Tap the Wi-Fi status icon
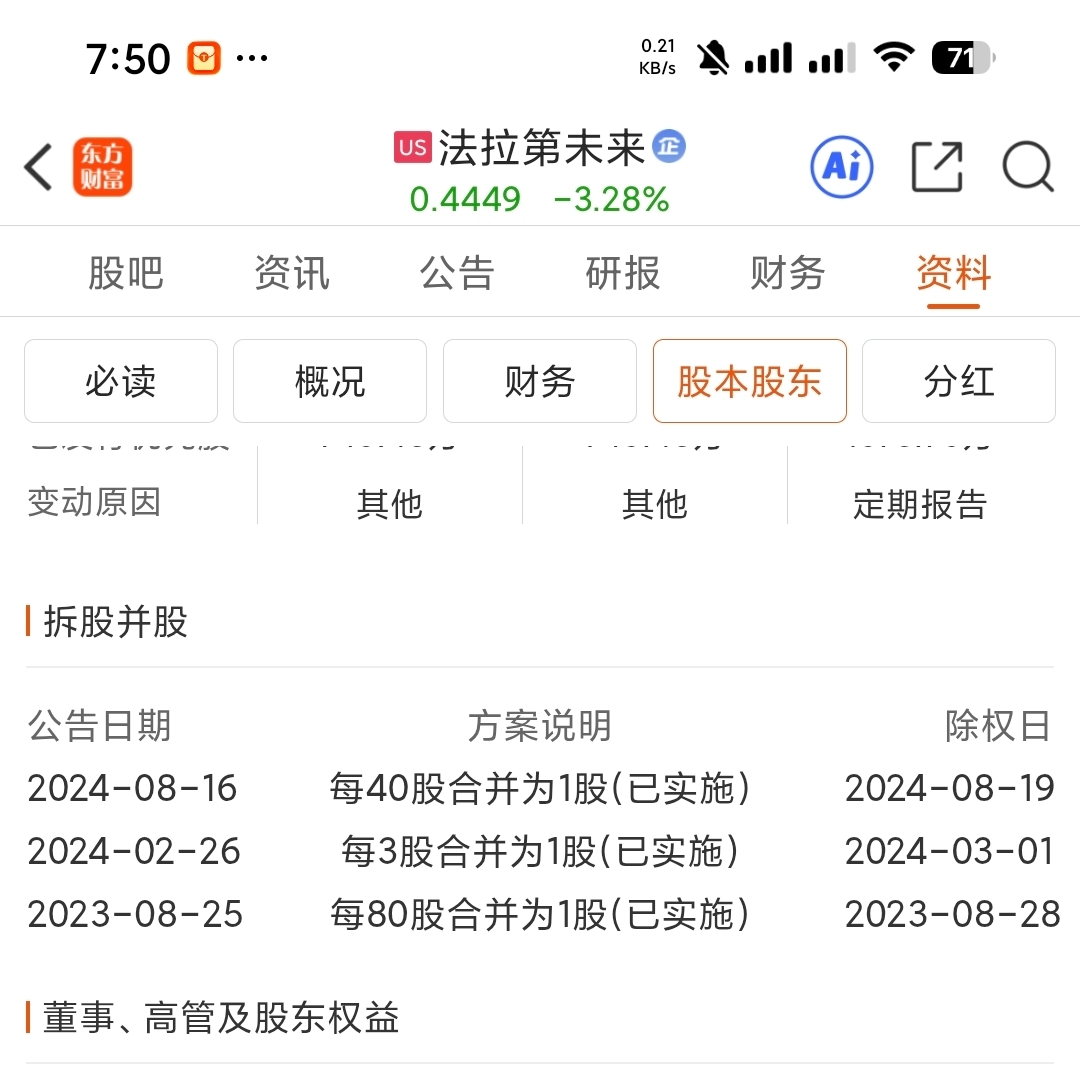 click(893, 57)
